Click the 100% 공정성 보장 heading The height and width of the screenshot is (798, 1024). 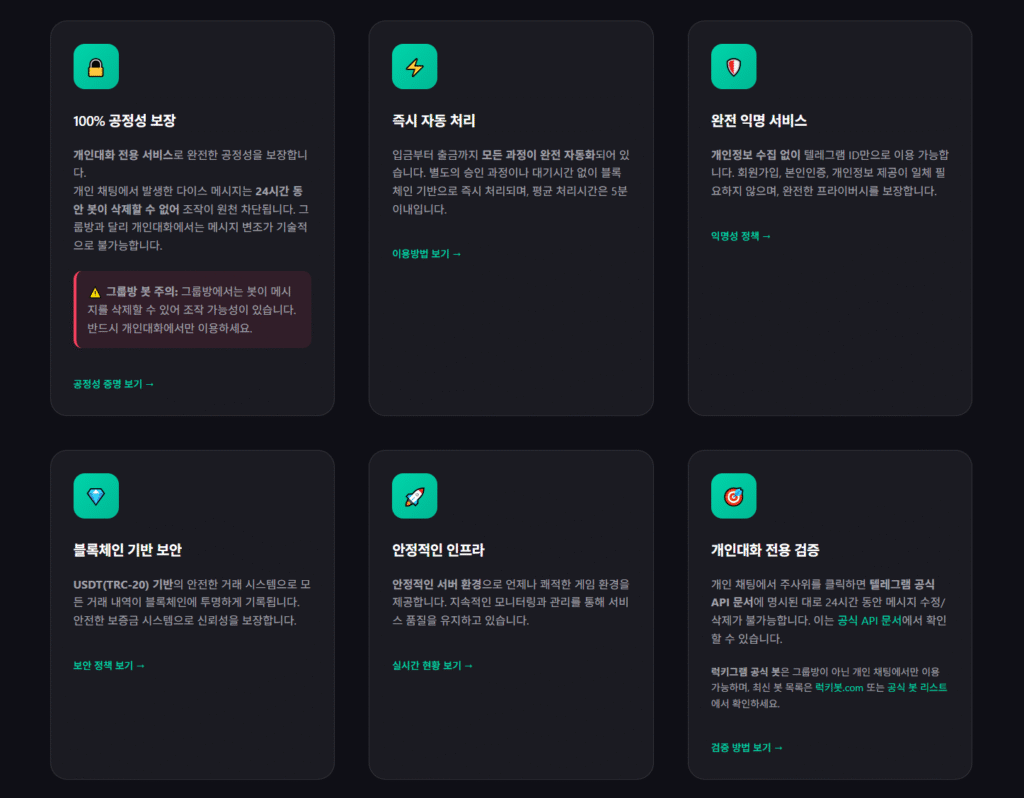tap(124, 121)
